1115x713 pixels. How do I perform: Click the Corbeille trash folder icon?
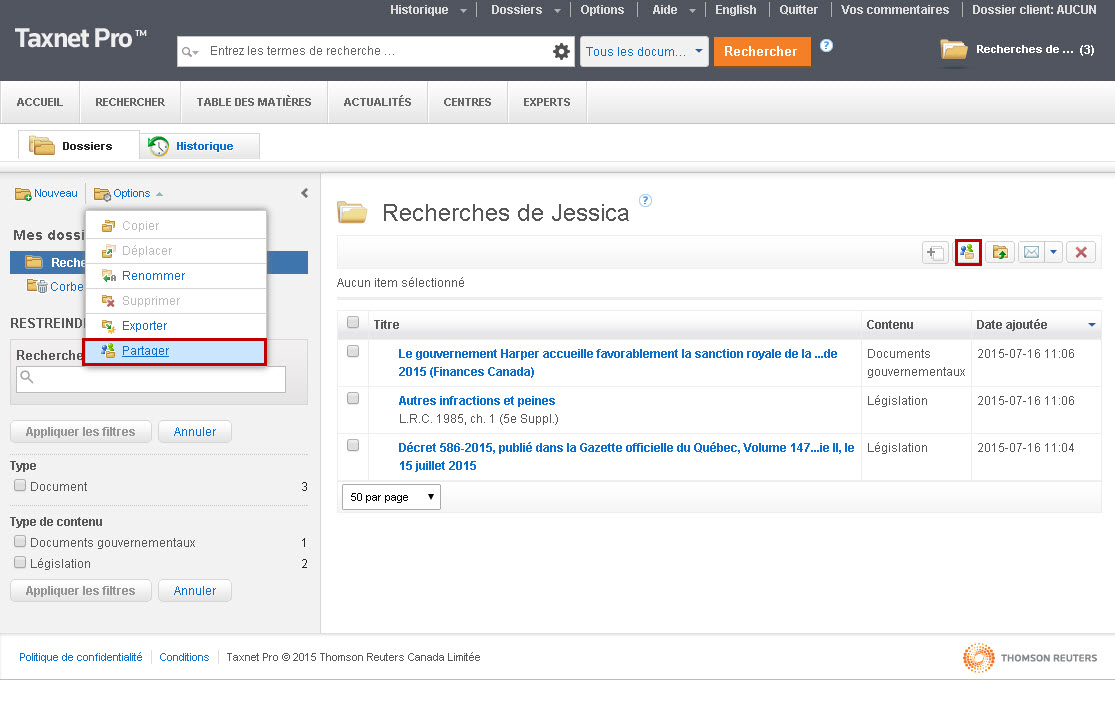pos(37,286)
